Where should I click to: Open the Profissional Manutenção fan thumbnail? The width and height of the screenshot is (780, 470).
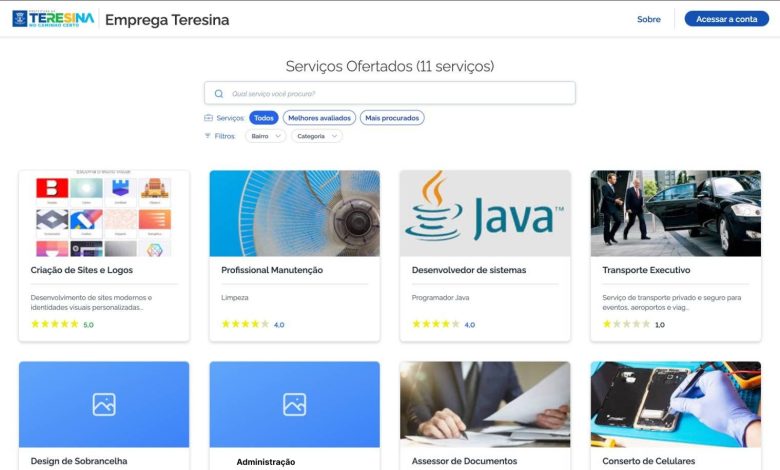[294, 213]
